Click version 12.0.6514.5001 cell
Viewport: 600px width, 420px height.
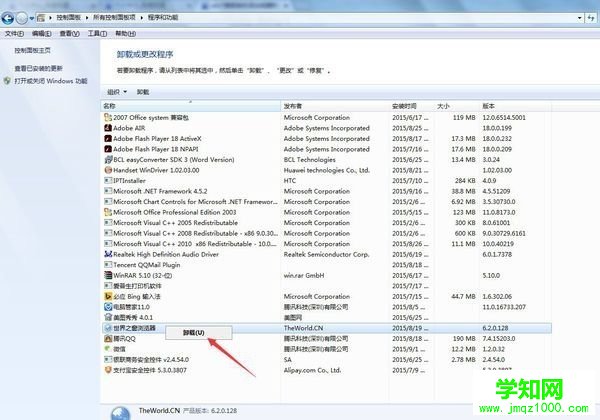tap(504, 117)
